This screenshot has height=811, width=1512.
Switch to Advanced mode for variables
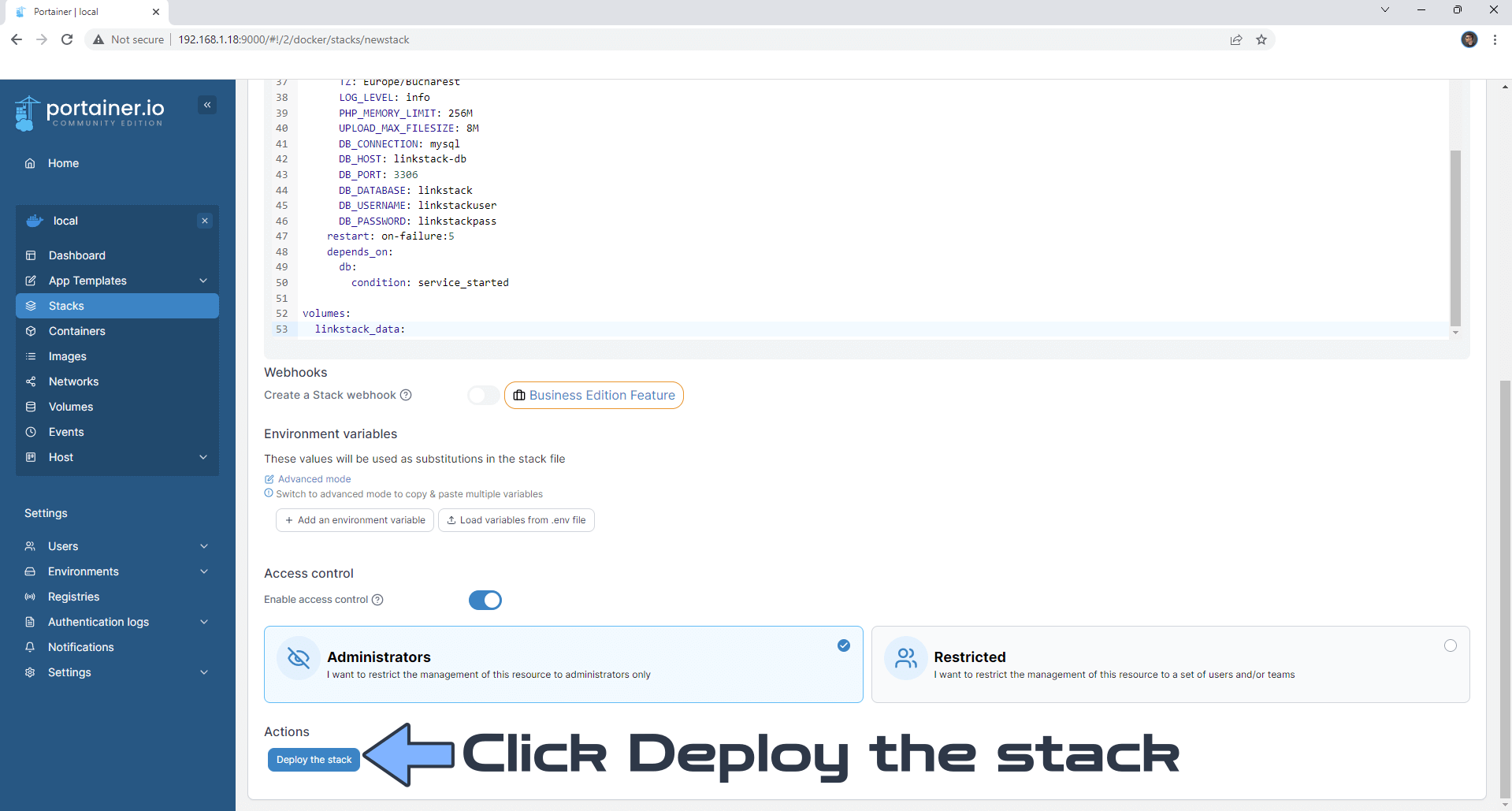[314, 478]
